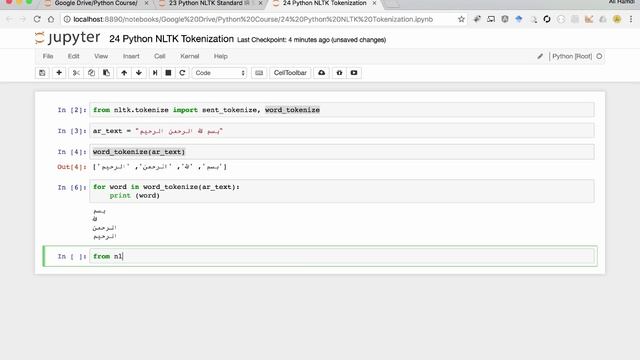The width and height of the screenshot is (640, 360).
Task: Copy selected cells icon
Action: [91, 73]
